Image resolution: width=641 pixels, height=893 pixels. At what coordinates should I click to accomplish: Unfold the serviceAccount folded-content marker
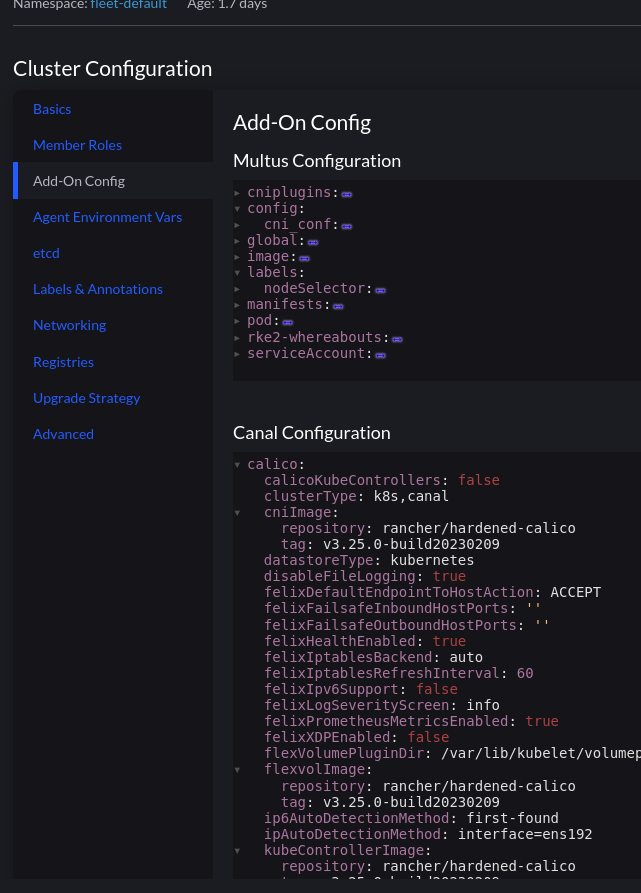[381, 355]
